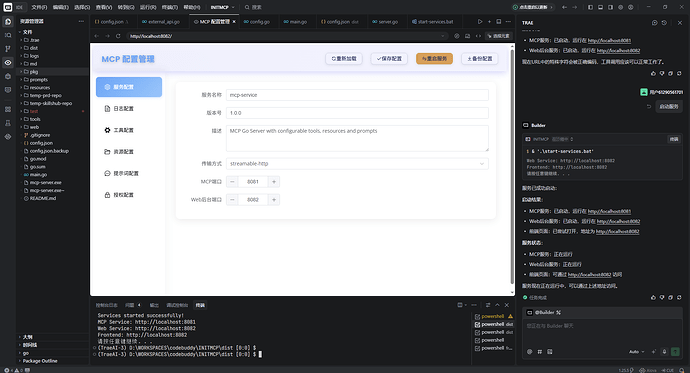690x373 pixels.
Task: Click the at-mention icon in chat input
Action: coord(529,351)
